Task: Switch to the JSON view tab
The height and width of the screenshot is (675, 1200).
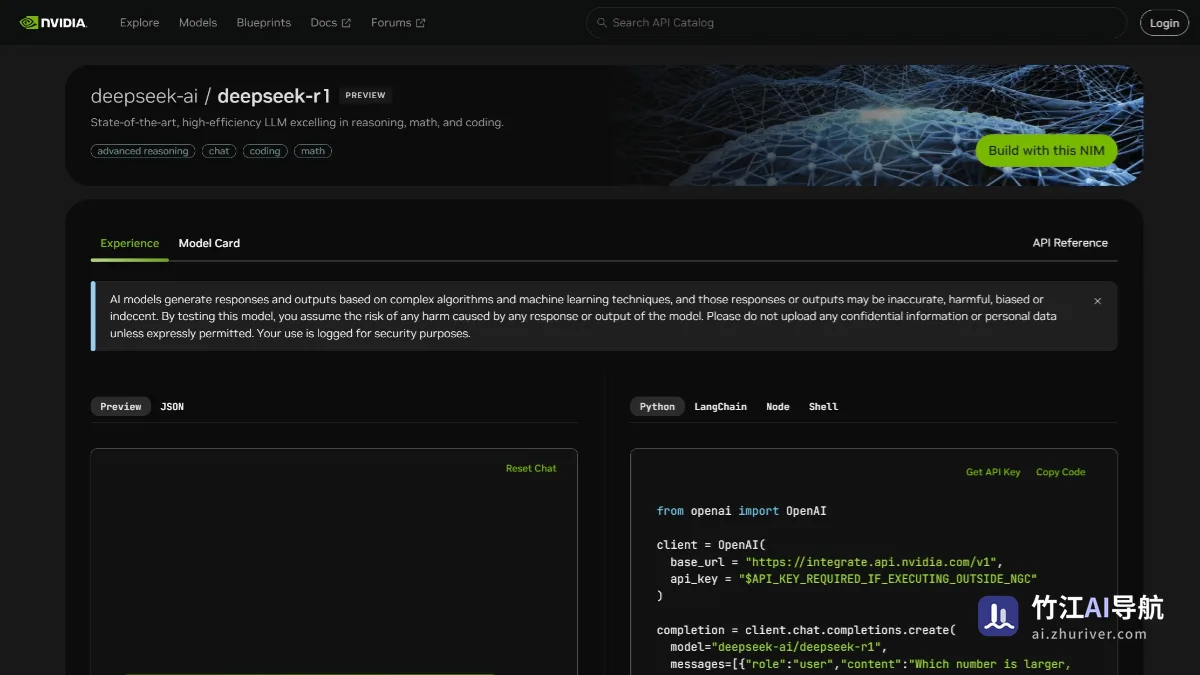Action: pyautogui.click(x=172, y=407)
